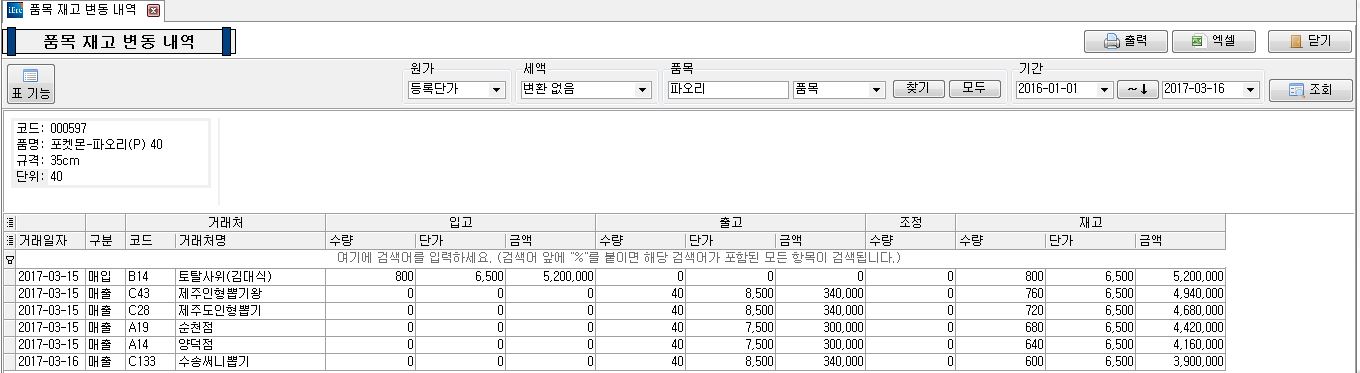Click the 입고 group header

coord(461,222)
